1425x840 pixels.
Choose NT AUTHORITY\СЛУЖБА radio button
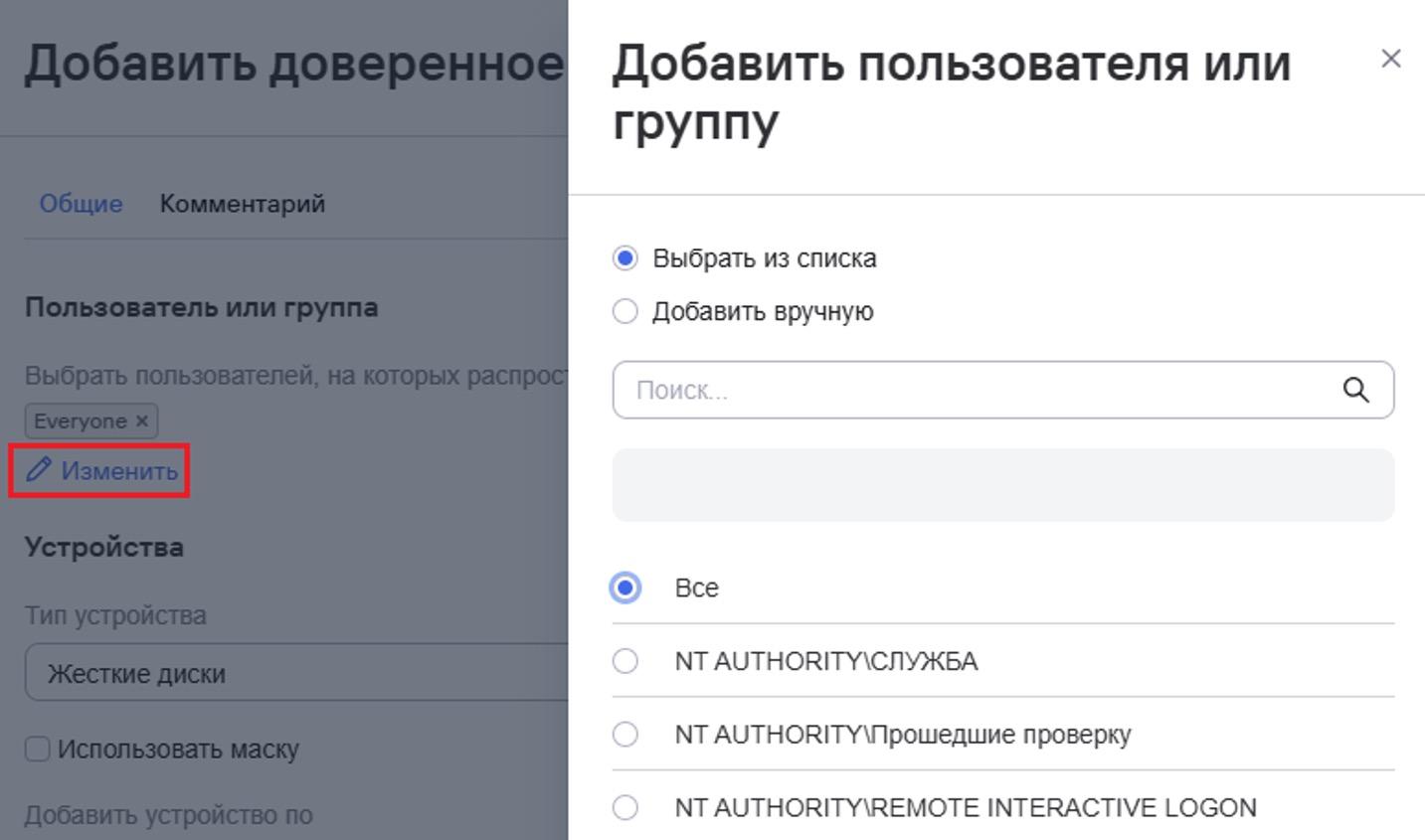[625, 661]
